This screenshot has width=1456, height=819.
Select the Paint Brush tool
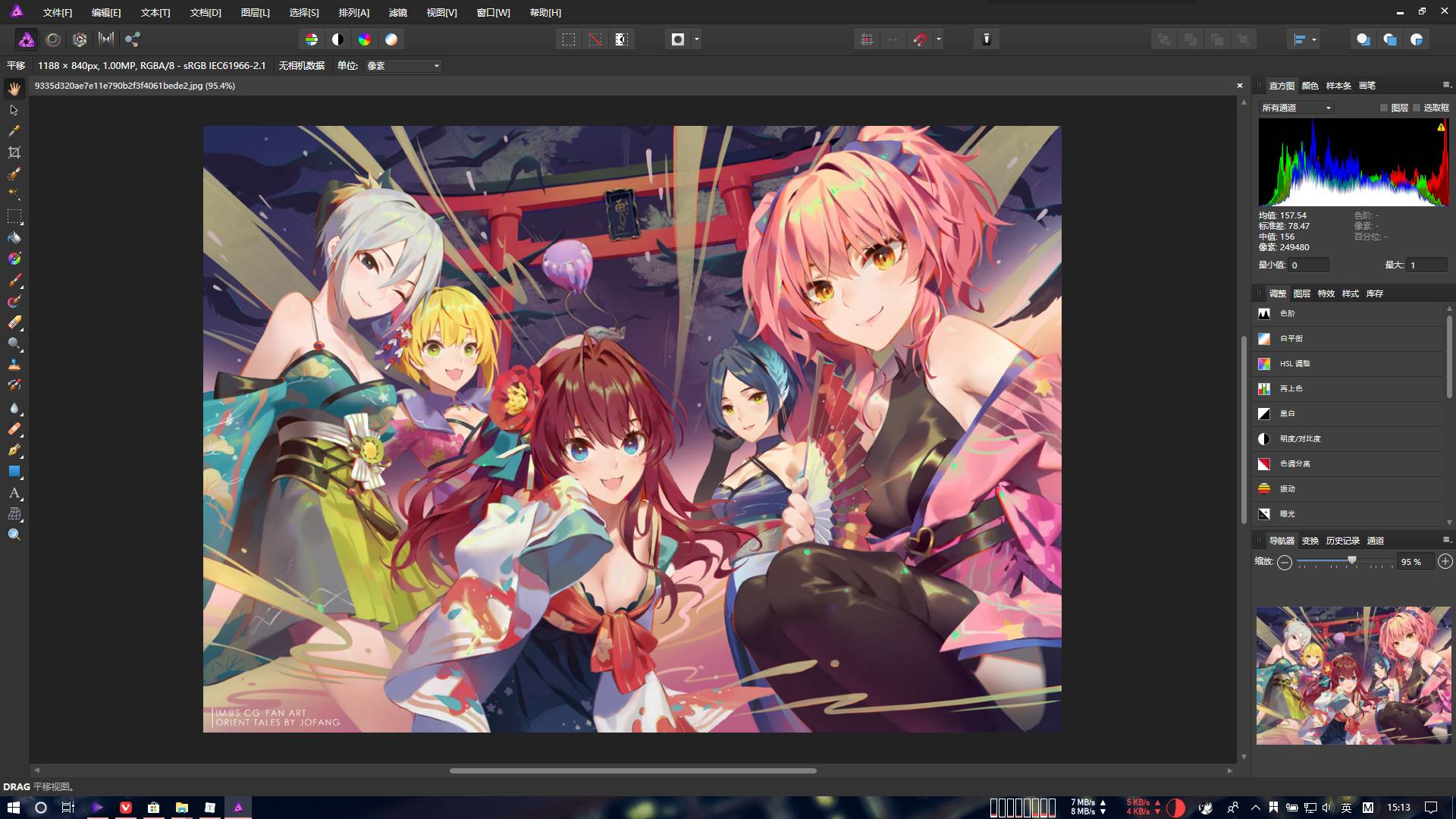14,281
